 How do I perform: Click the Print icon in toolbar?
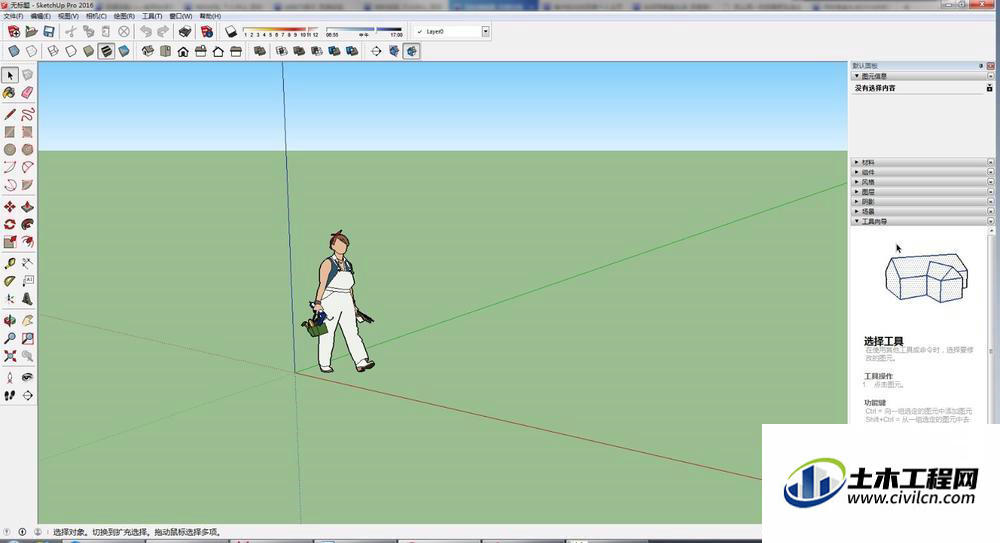(185, 31)
